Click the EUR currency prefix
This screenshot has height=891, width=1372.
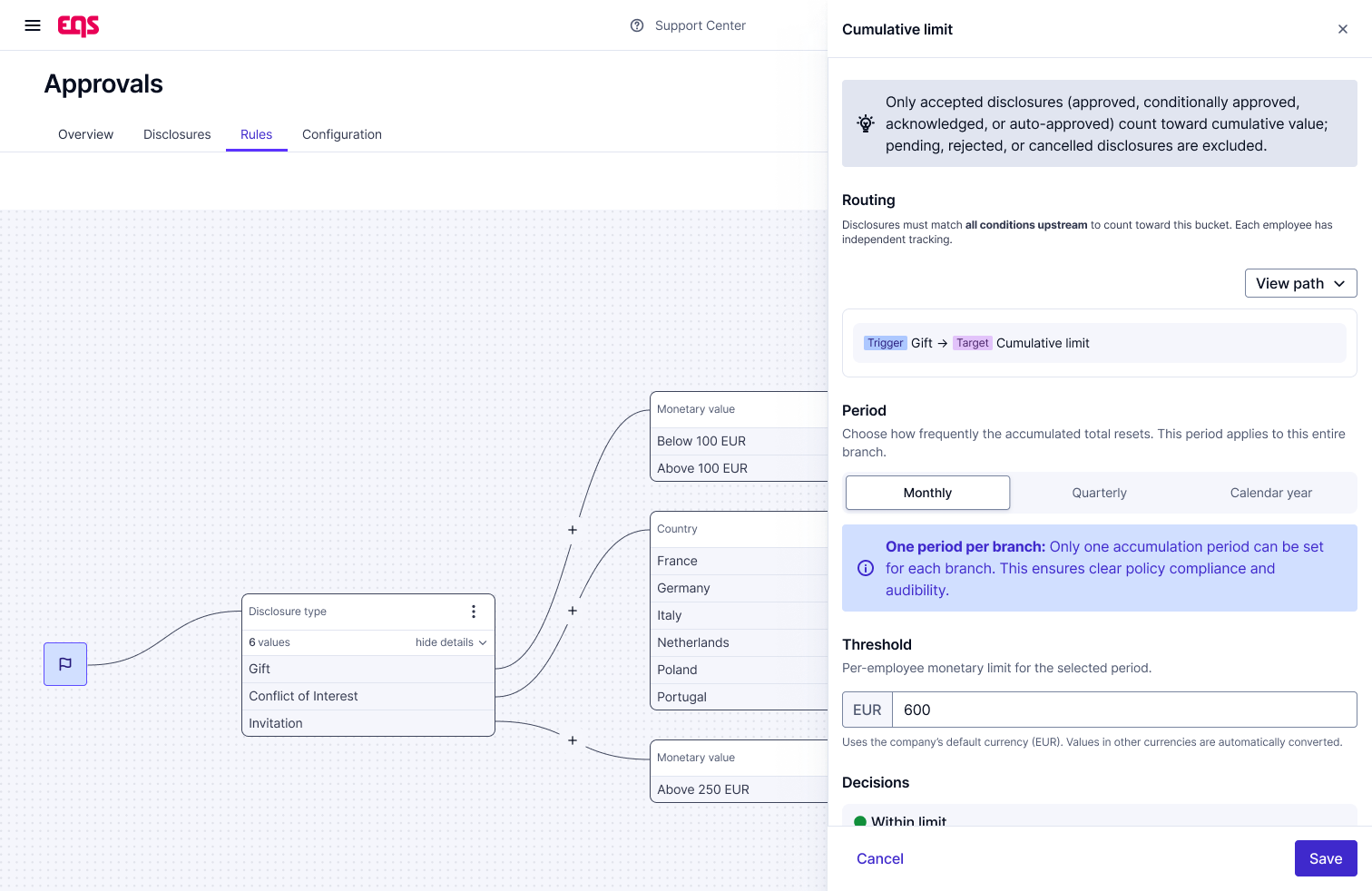tap(867, 710)
